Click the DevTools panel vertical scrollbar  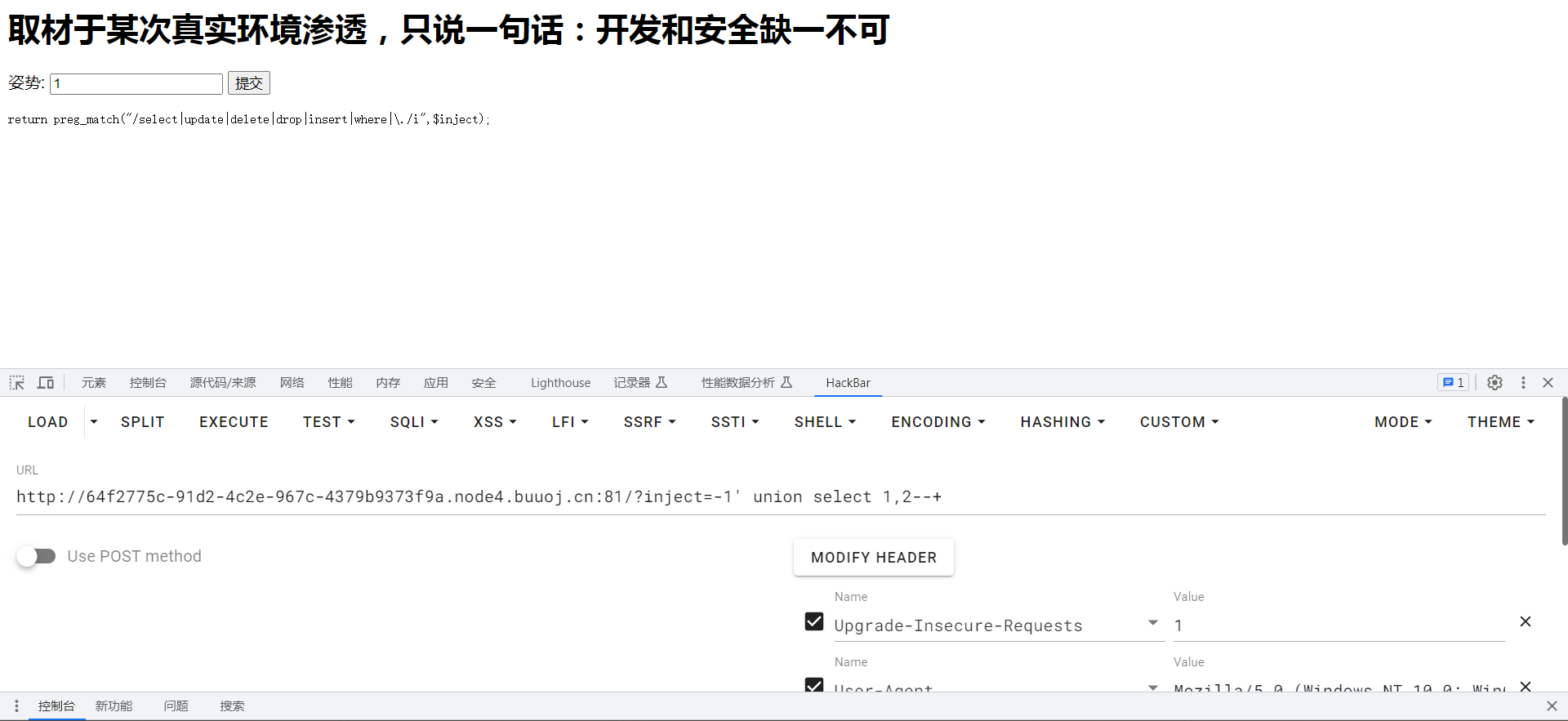tap(1564, 470)
